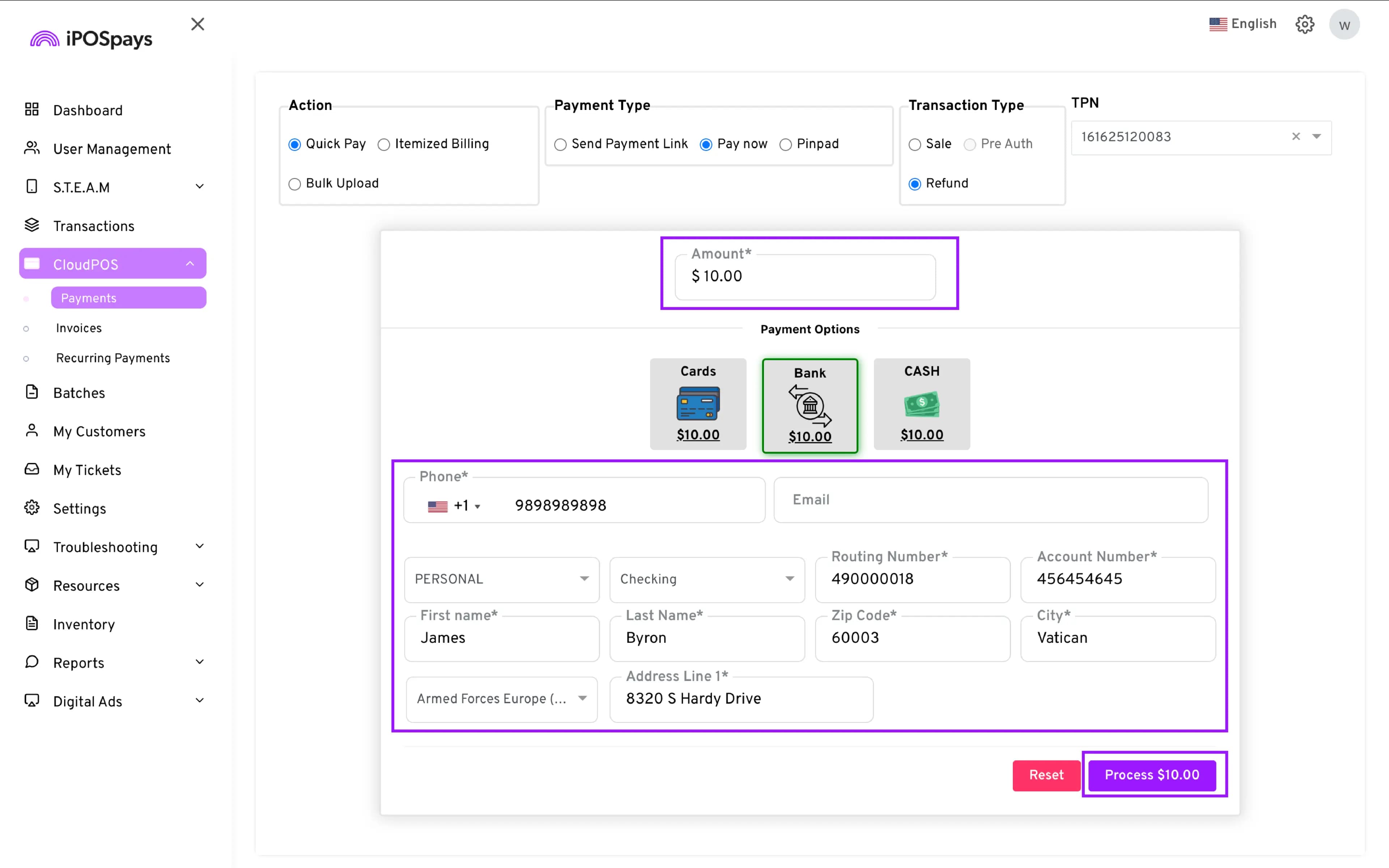
Task: Select the Itemized Billing radio button
Action: click(384, 145)
